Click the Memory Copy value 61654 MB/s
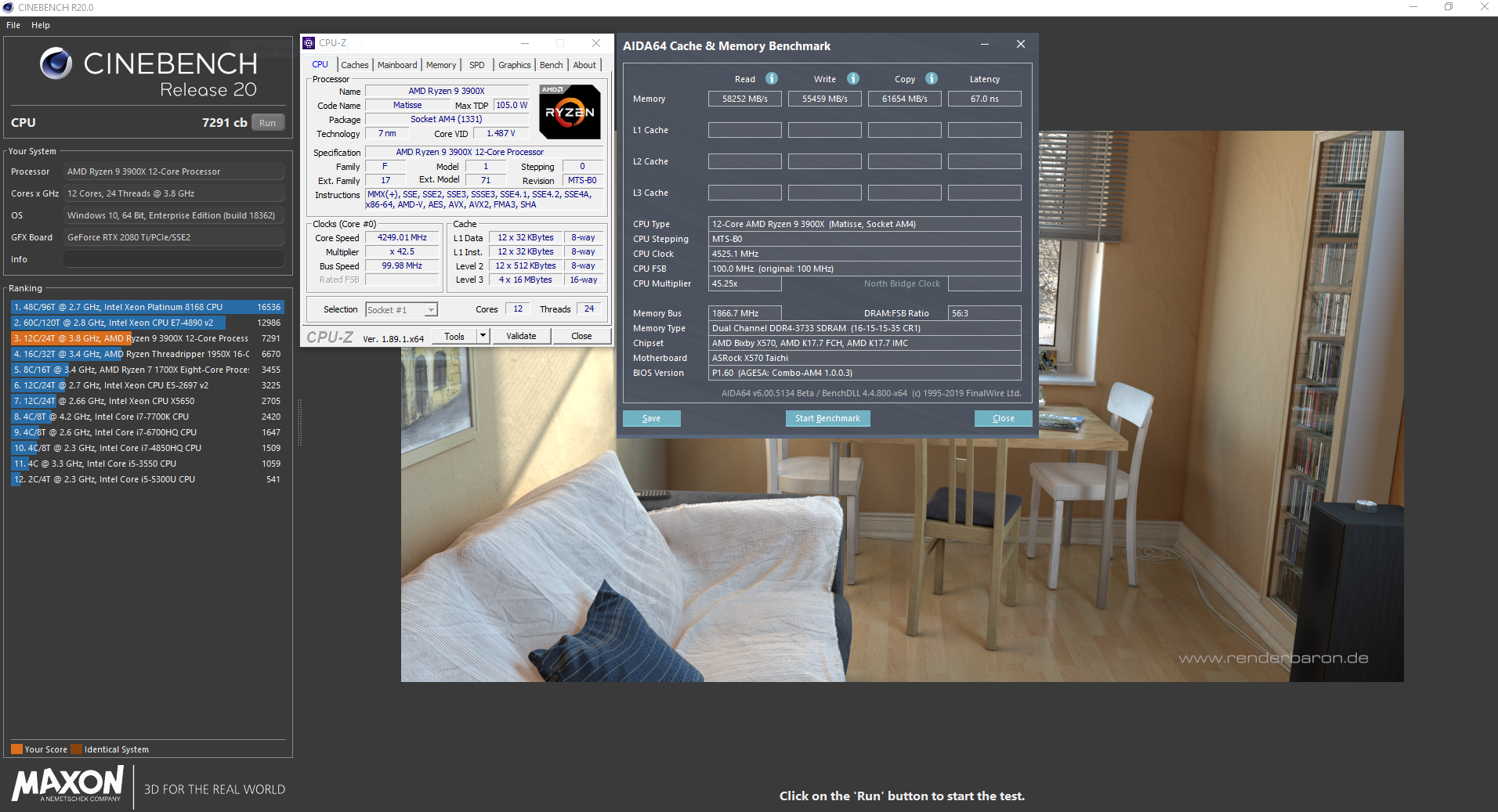This screenshot has width=1498, height=812. [x=905, y=99]
